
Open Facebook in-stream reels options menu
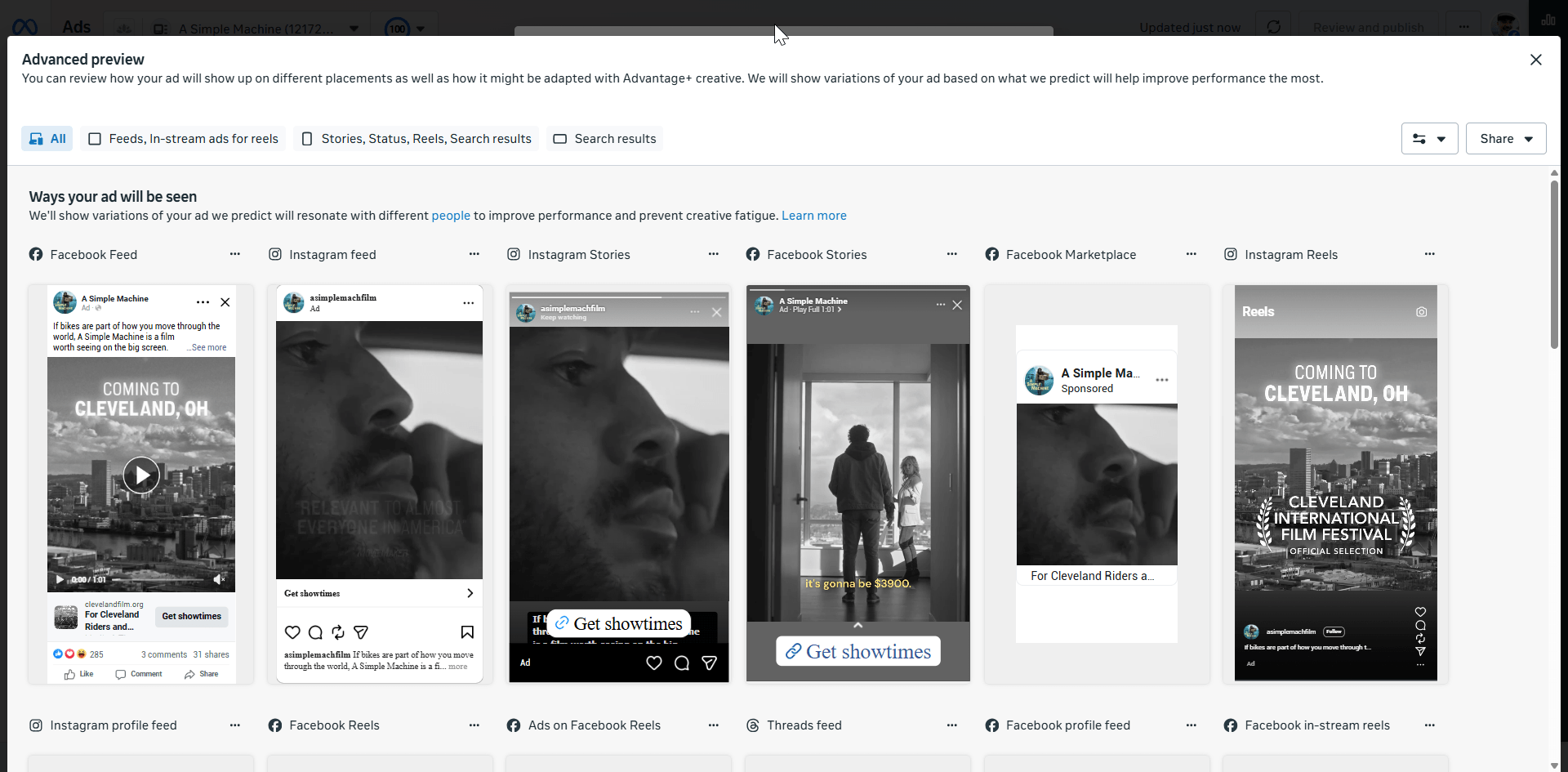[x=1430, y=725]
